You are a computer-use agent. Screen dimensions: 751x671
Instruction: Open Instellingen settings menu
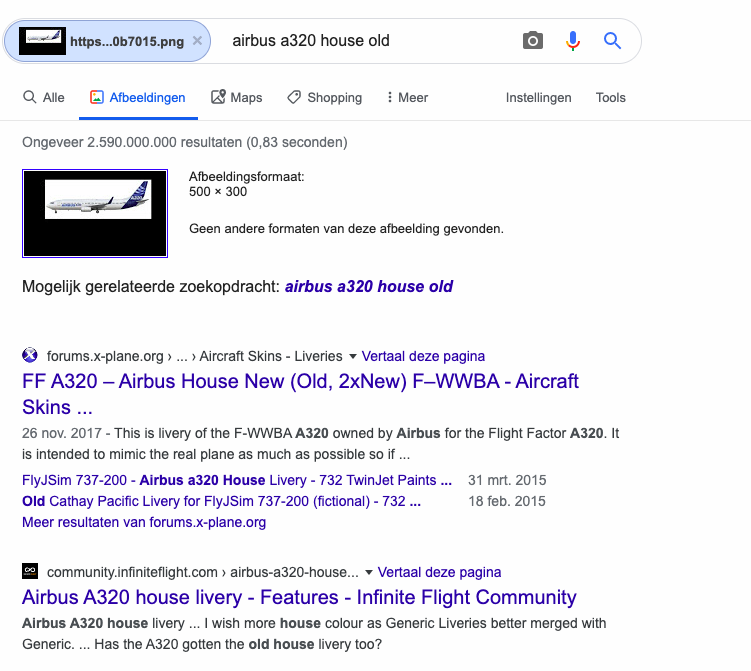538,98
